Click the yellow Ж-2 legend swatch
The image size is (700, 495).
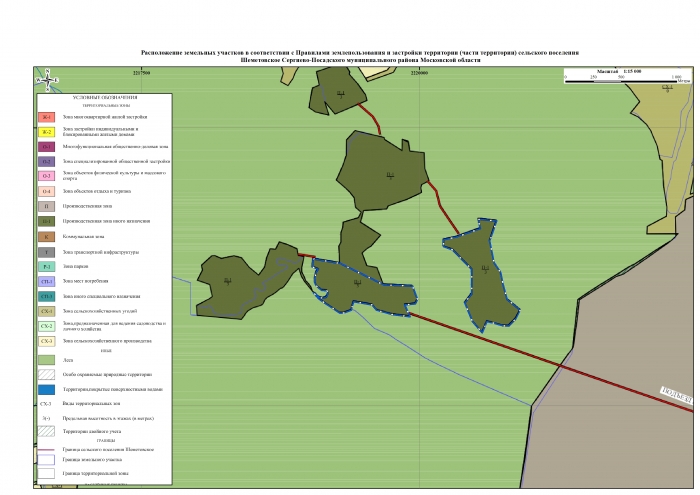(x=47, y=132)
